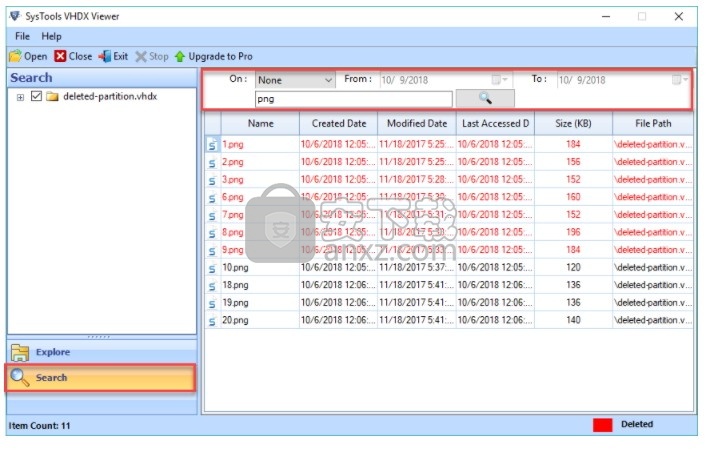Click the file icon beside 9.png
The width and height of the screenshot is (707, 450).
pos(212,250)
